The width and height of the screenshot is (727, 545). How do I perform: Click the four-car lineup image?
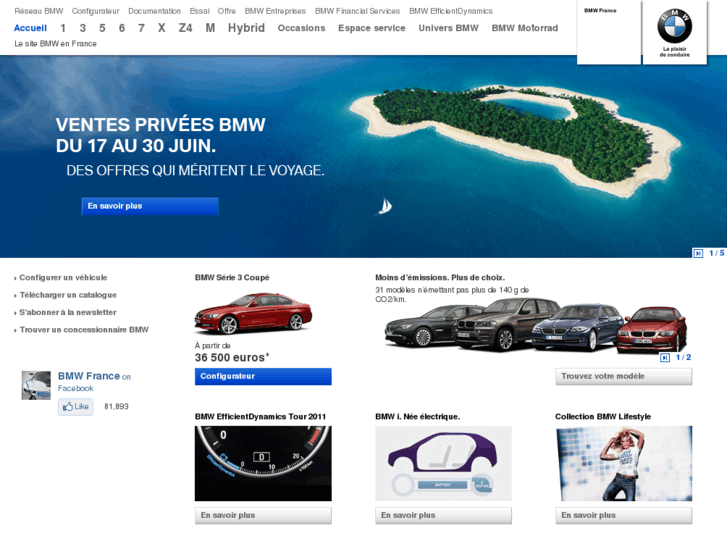(536, 326)
